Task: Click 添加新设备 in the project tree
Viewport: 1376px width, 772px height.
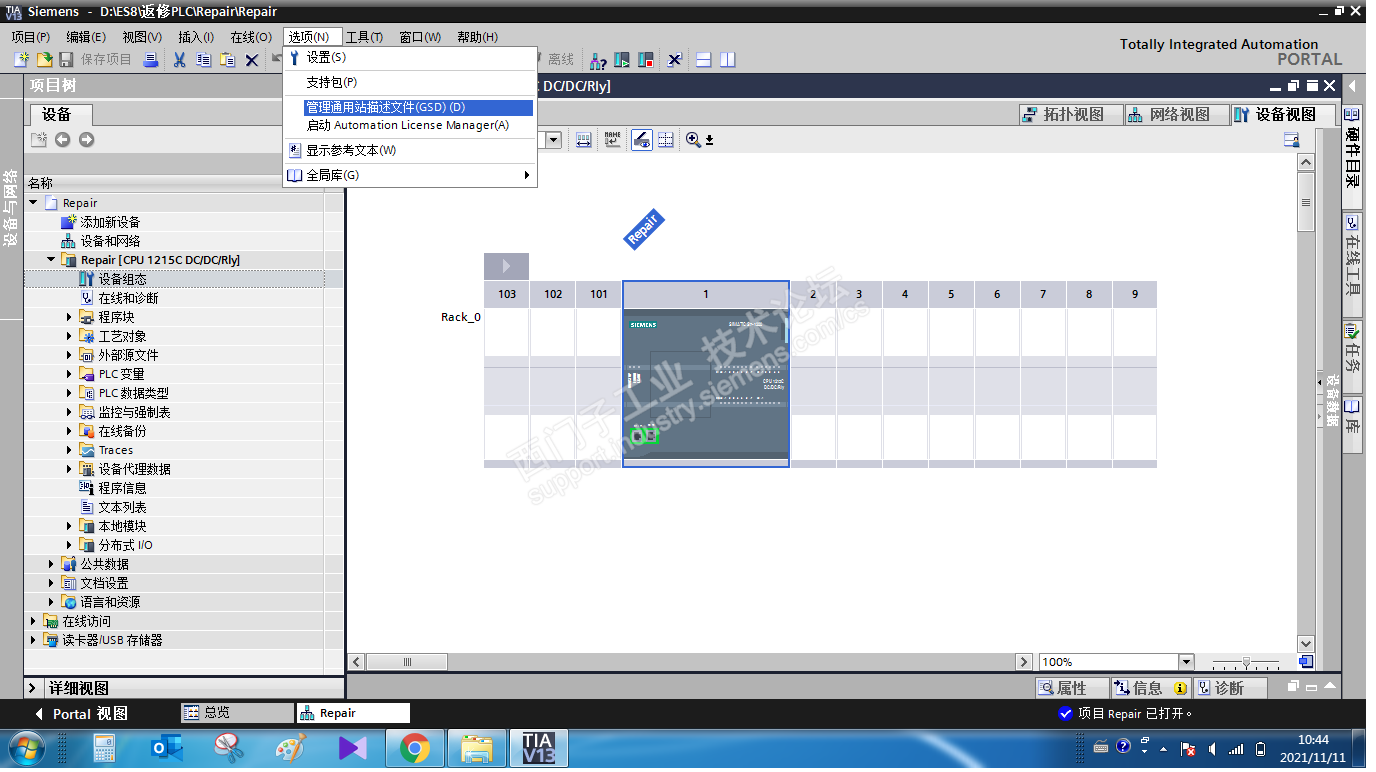Action: (x=110, y=222)
